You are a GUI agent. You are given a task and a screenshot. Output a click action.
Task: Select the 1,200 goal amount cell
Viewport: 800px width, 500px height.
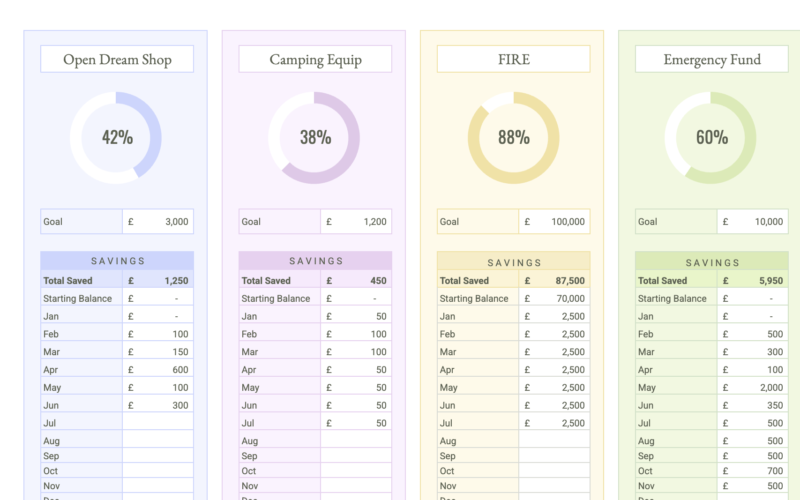356,222
